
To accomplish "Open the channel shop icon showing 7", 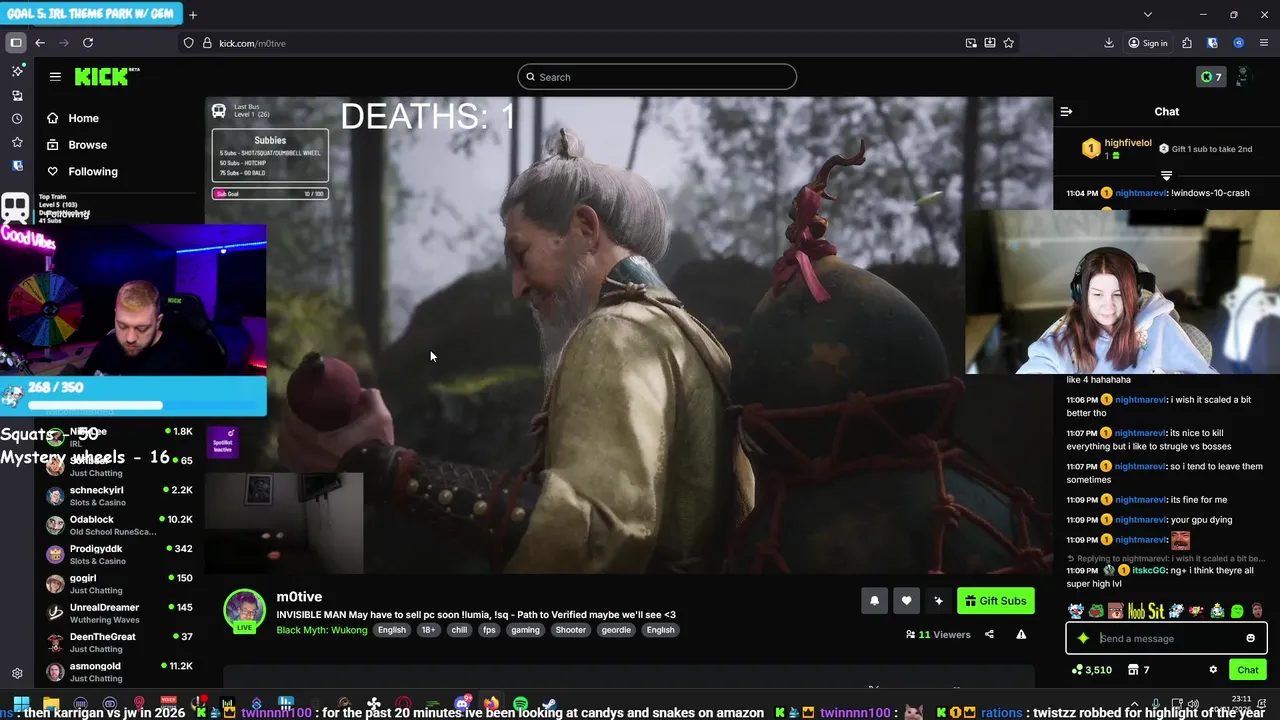I will click(x=1138, y=670).
